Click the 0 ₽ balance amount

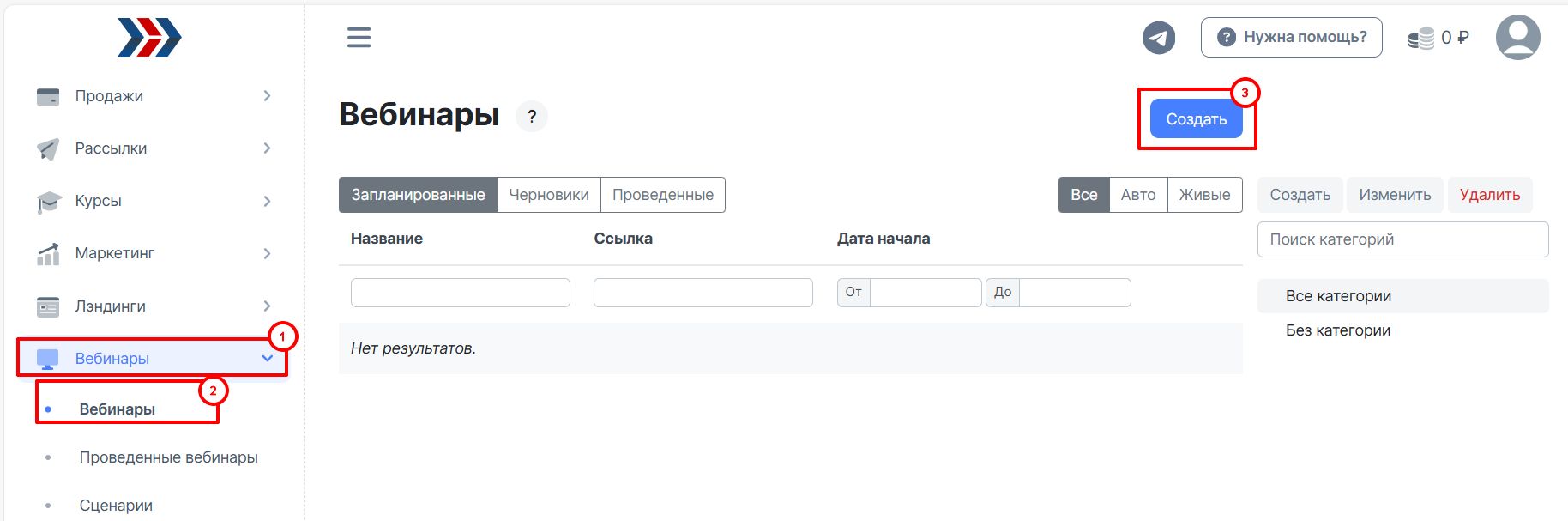1455,38
